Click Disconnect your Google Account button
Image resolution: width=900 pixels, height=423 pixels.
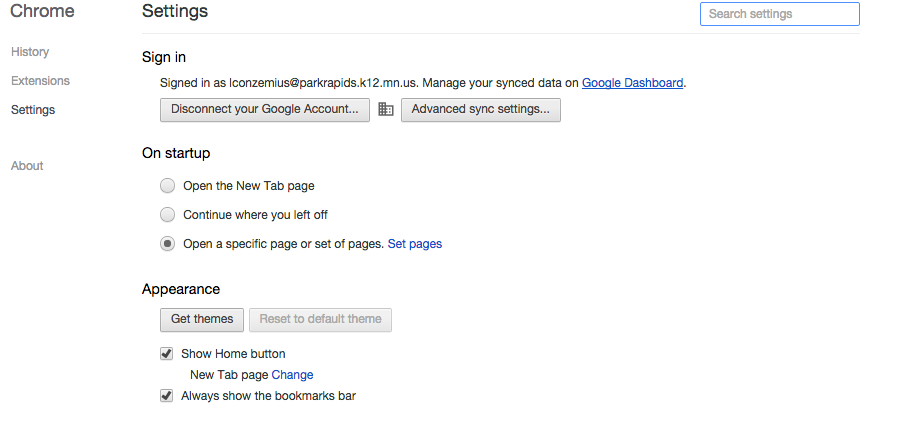click(265, 110)
